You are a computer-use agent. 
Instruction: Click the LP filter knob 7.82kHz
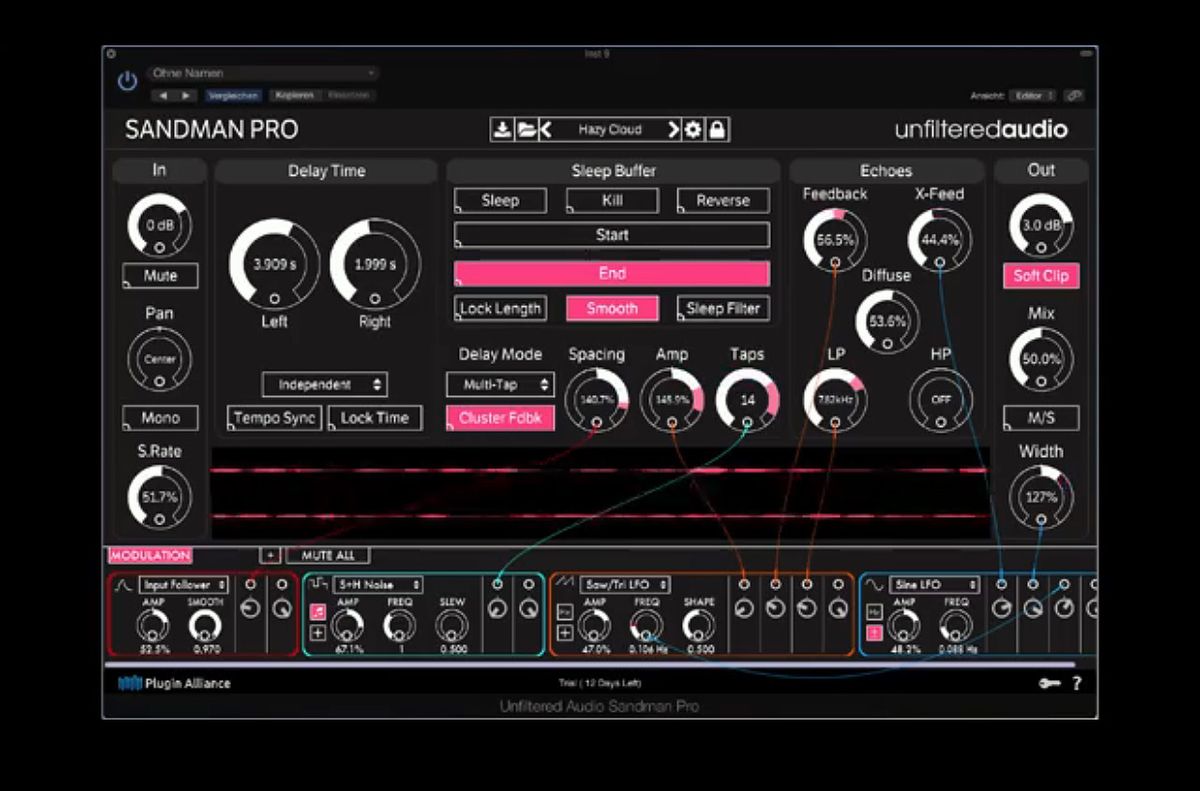click(x=835, y=400)
